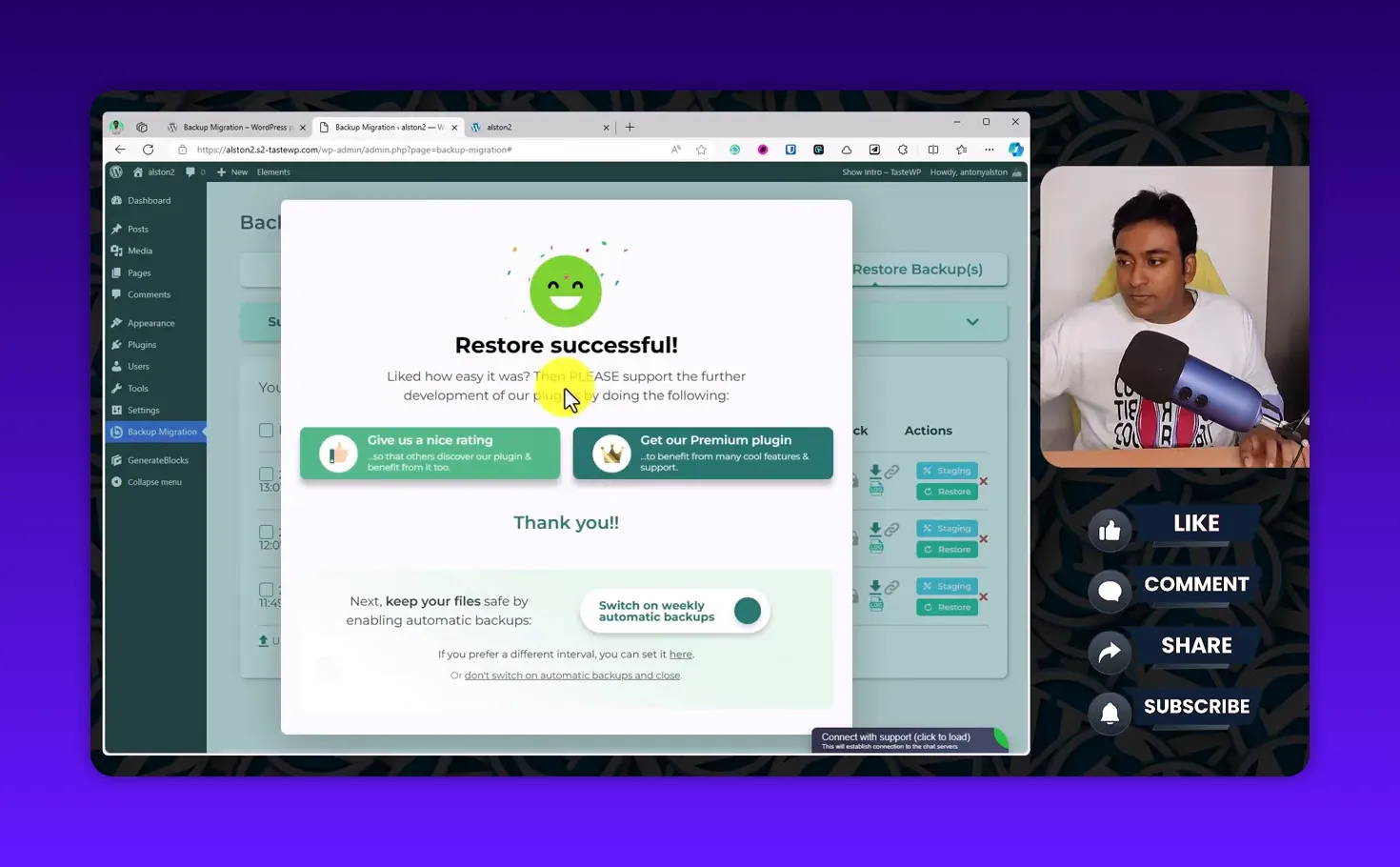Open Copilot in the browser toolbar
The image size is (1400, 867).
1015,150
